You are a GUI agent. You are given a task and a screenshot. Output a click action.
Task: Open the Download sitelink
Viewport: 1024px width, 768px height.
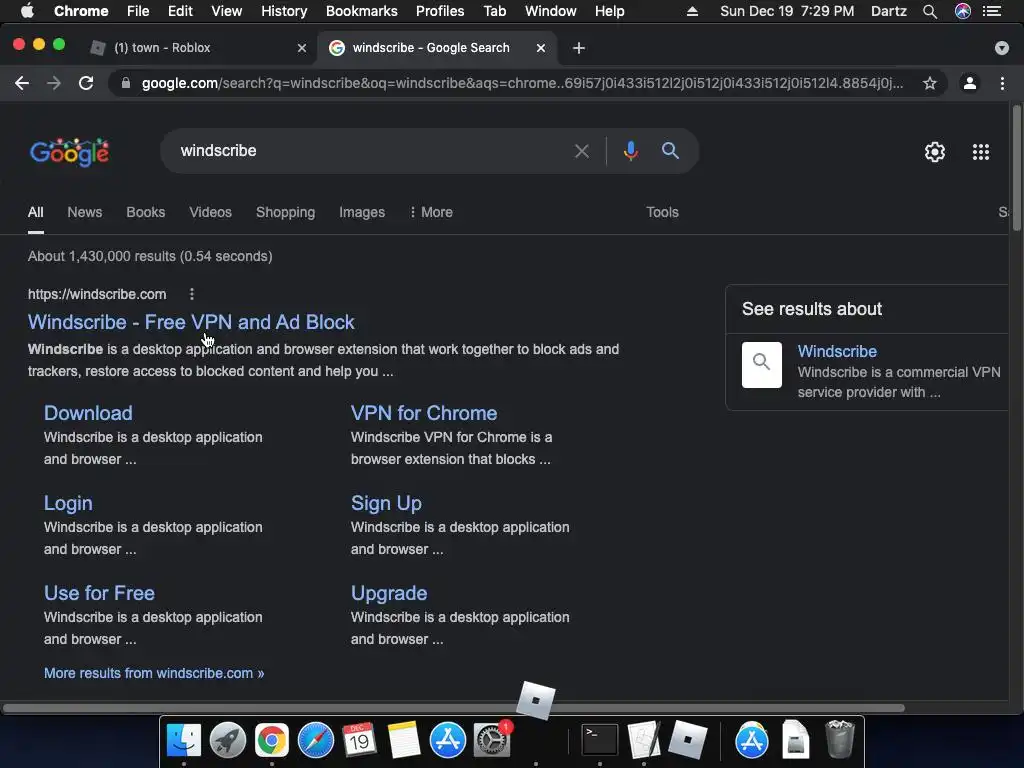pyautogui.click(x=88, y=413)
